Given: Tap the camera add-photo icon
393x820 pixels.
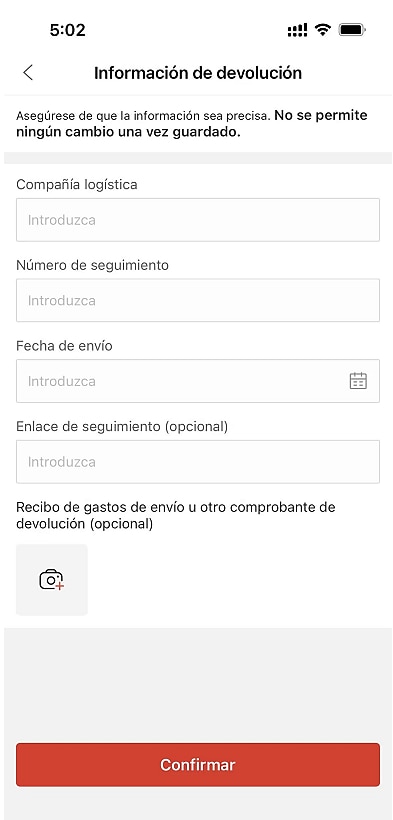Looking at the screenshot, I should tap(52, 579).
